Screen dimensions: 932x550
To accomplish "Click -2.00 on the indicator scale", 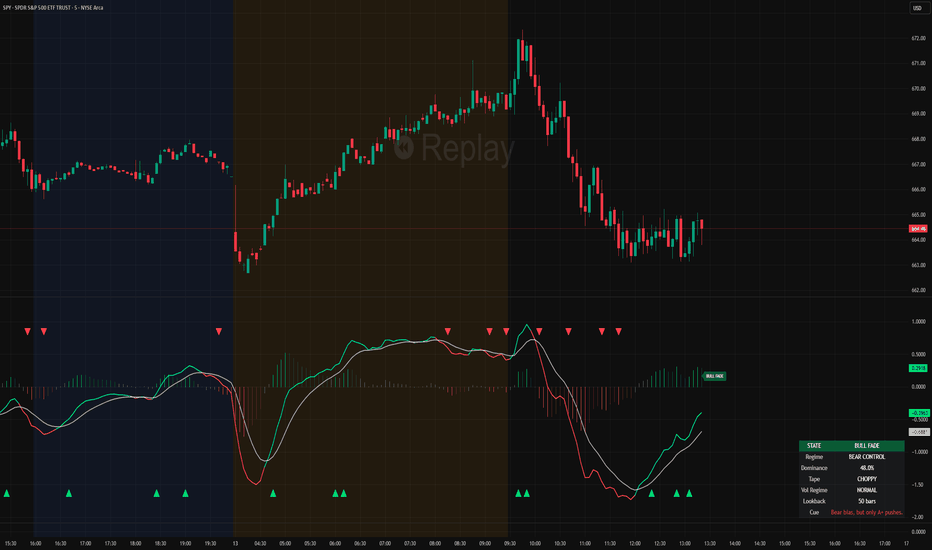I will pyautogui.click(x=918, y=517).
